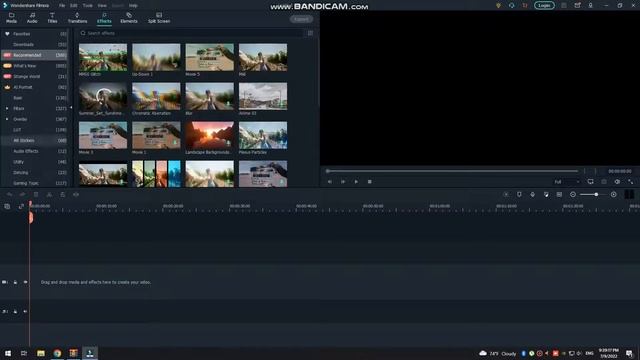Click the Redo icon in timeline toolbar

click(x=22, y=195)
